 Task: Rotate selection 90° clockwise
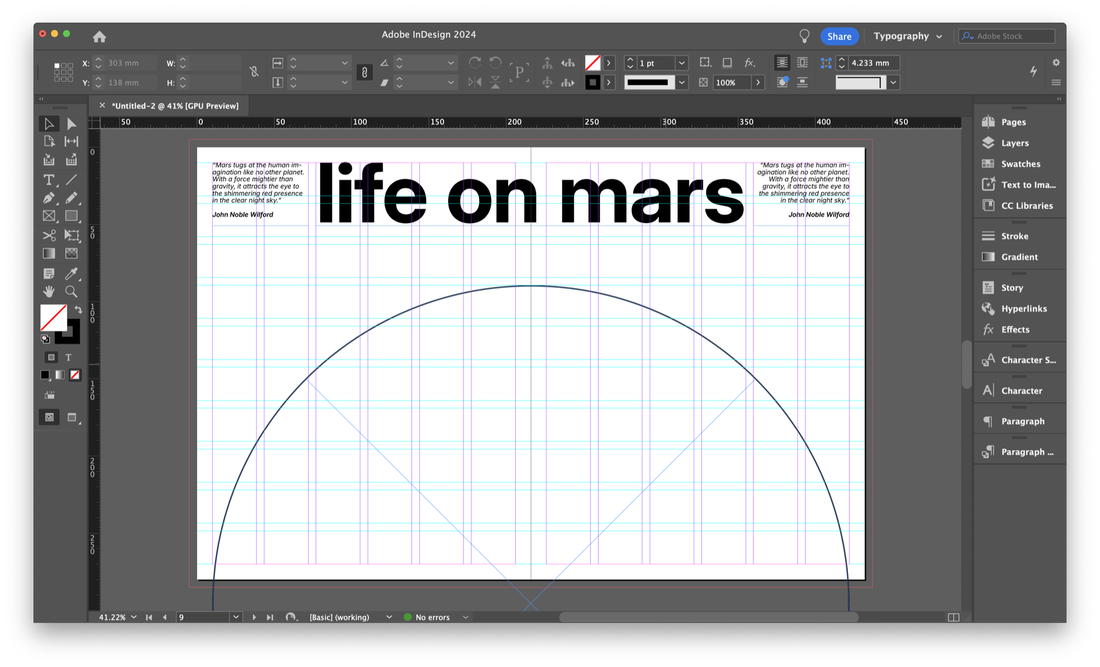point(475,63)
